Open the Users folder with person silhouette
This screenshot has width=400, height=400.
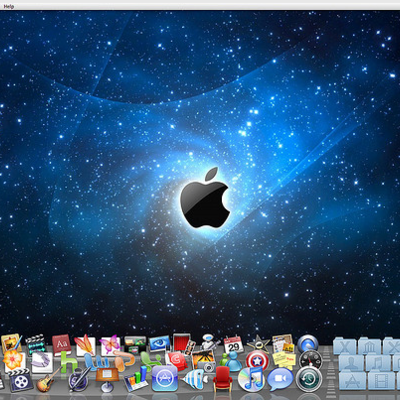coord(351,363)
